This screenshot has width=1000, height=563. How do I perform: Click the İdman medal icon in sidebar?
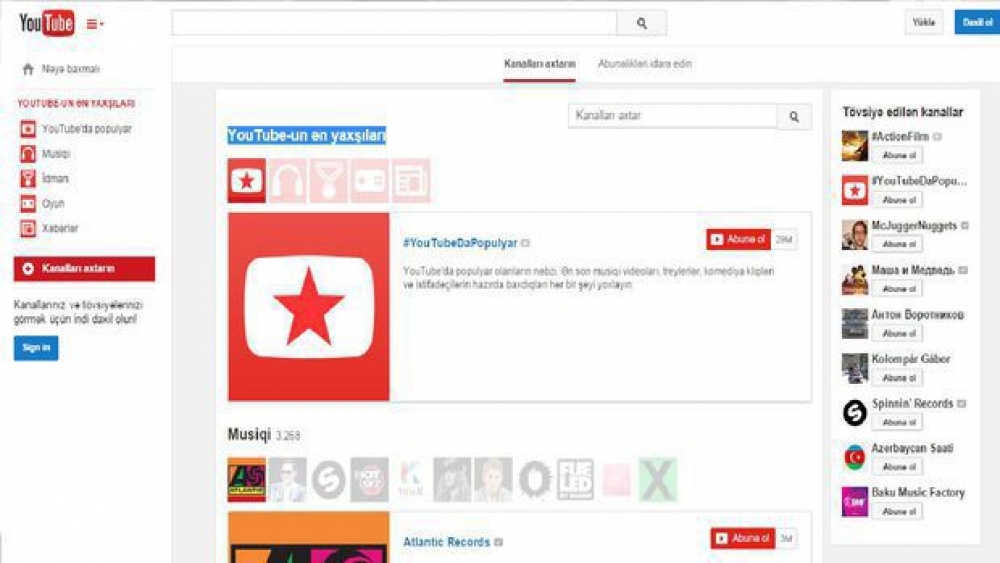coord(28,179)
